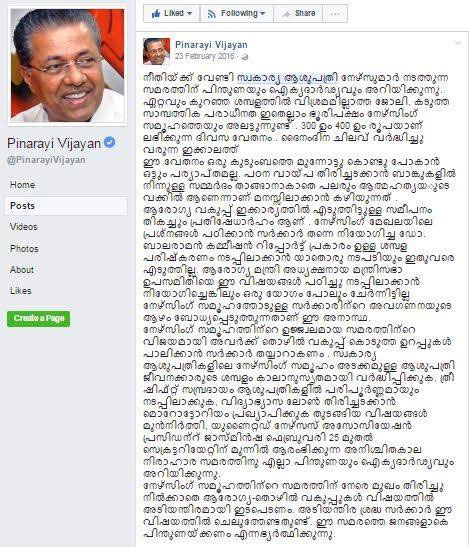Open the Home section in the sidebar
Viewport: 469px width, 547px height.
(22, 185)
